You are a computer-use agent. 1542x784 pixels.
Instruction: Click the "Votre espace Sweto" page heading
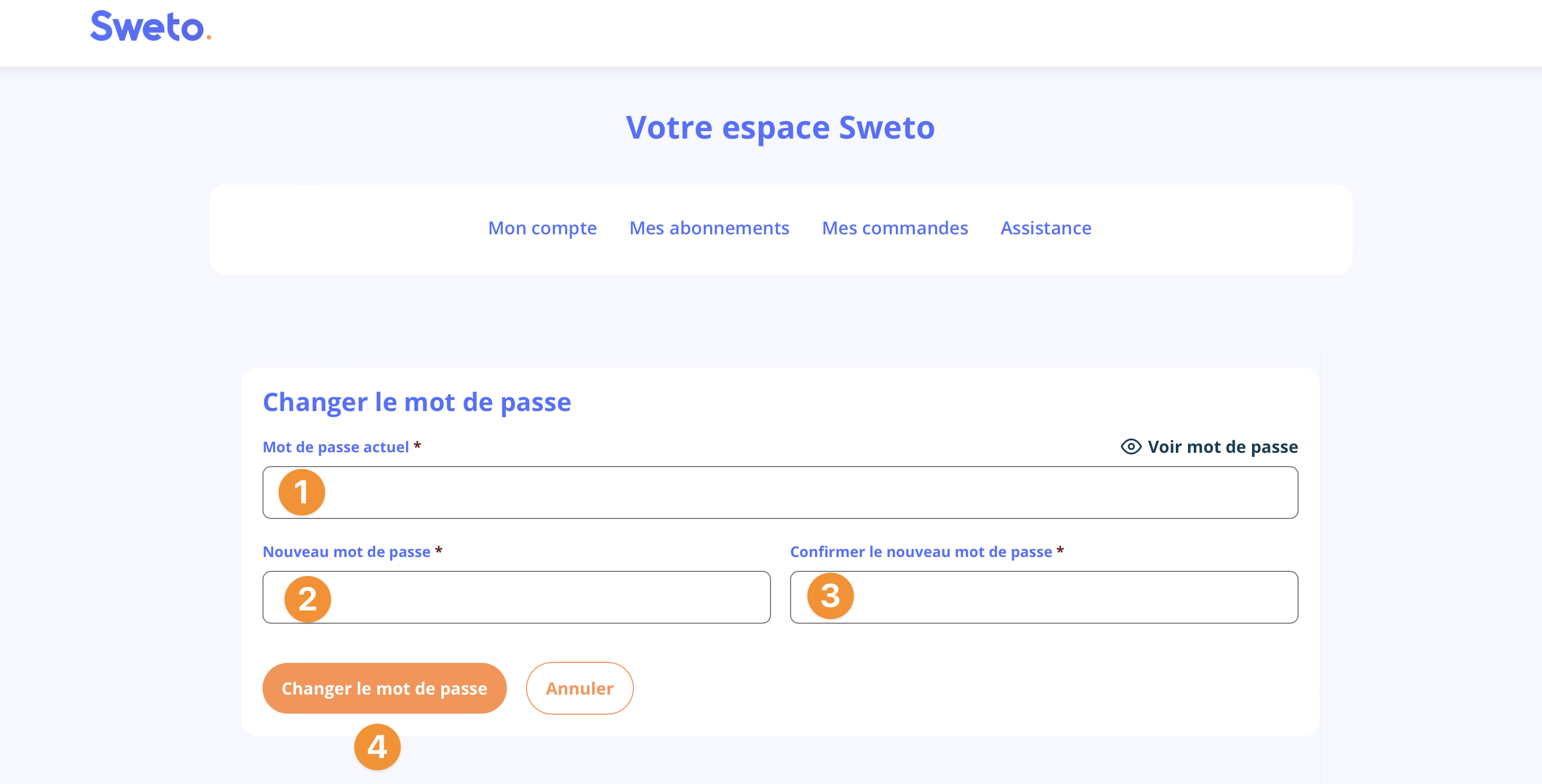tap(780, 127)
